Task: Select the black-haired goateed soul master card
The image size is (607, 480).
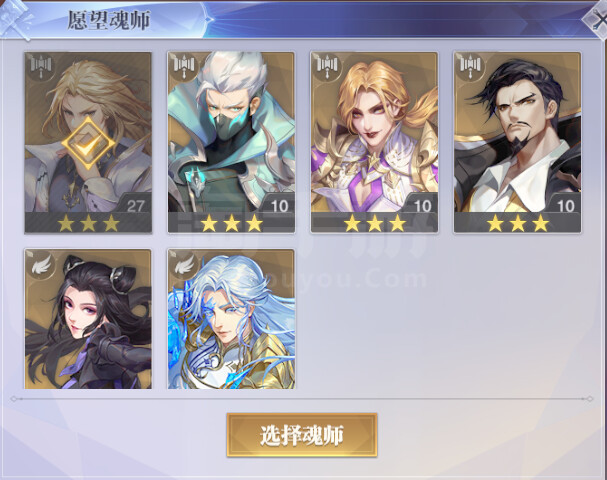Action: pos(518,143)
